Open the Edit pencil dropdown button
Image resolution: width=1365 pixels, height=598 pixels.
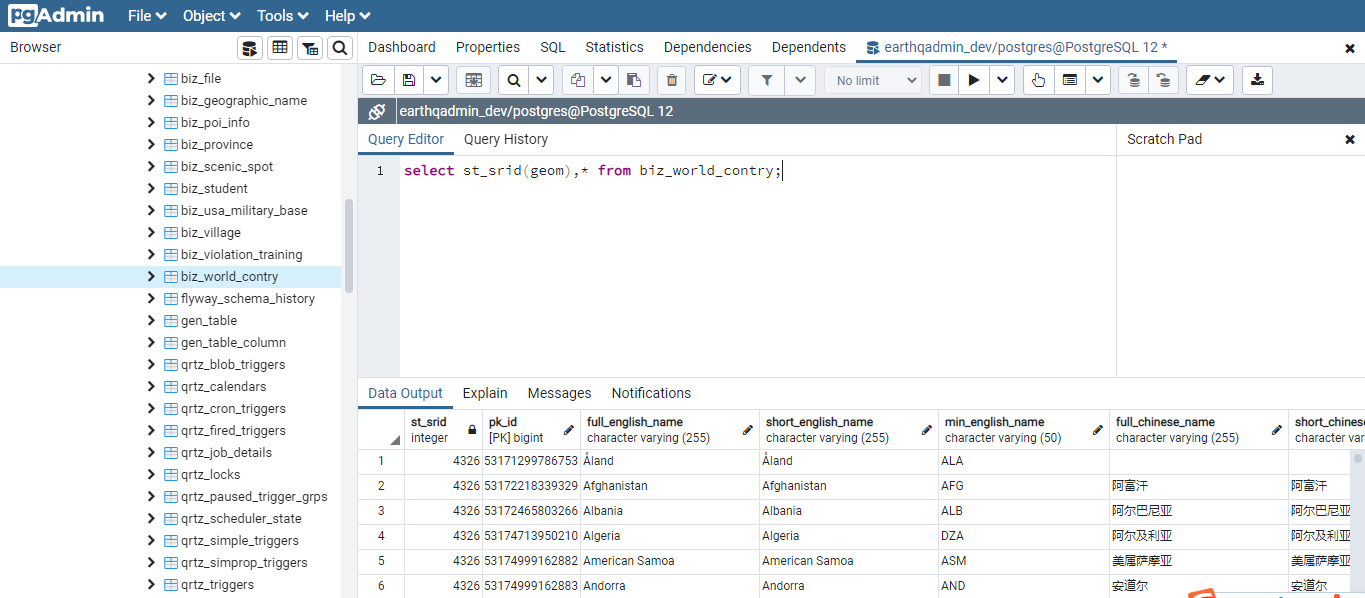pos(717,80)
